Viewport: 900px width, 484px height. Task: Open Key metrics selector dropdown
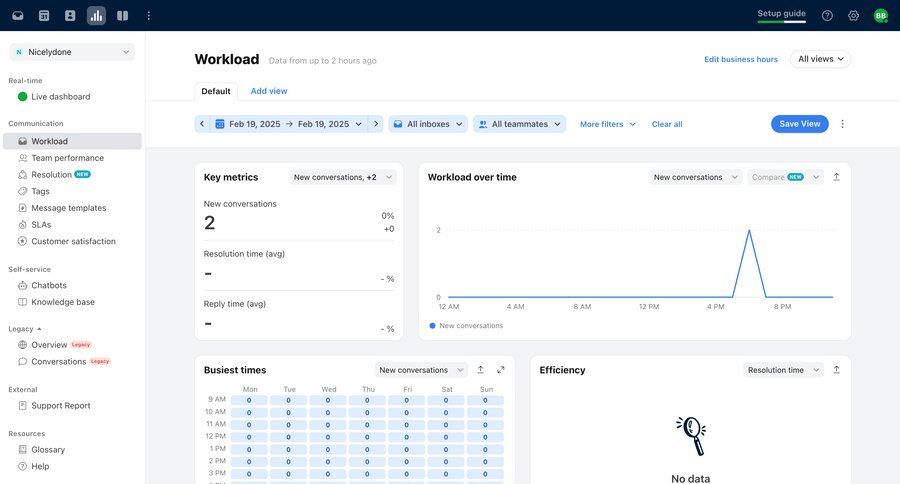(x=342, y=177)
